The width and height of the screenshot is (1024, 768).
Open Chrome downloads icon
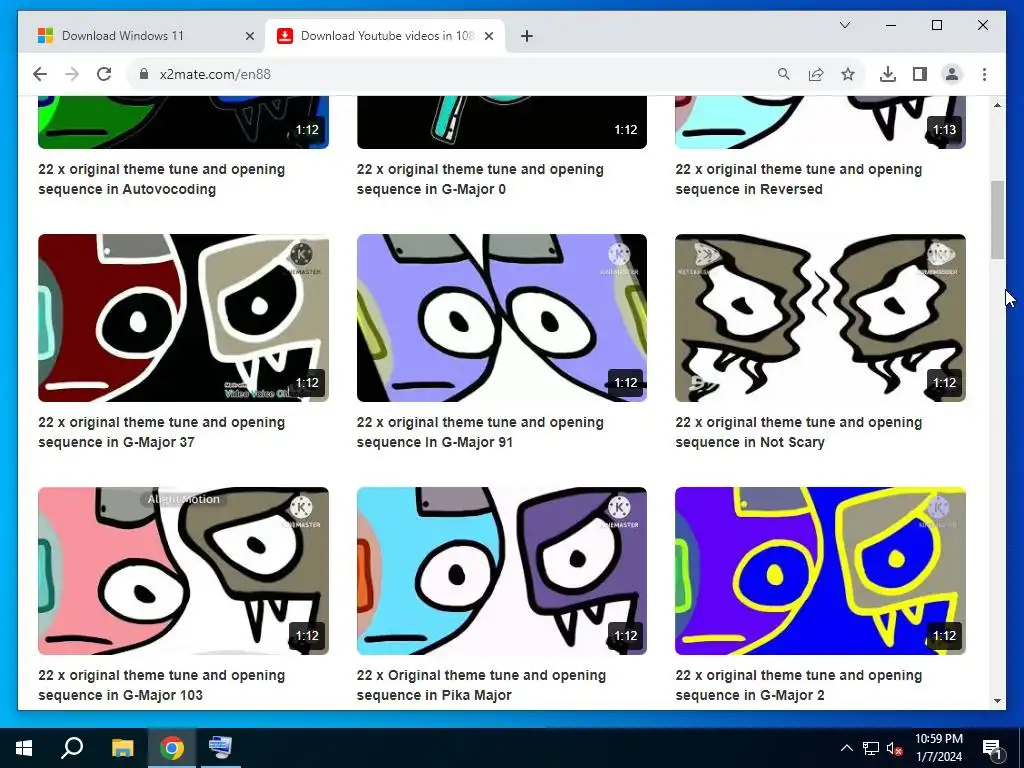[x=888, y=74]
